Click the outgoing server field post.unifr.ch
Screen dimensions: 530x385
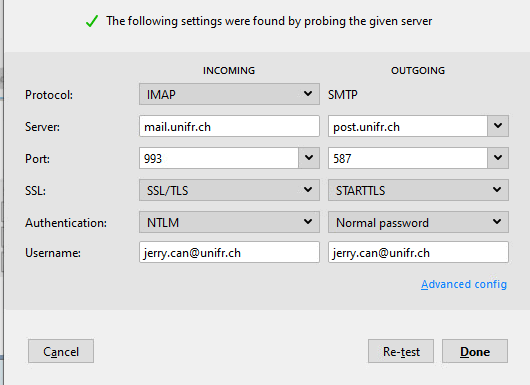click(x=408, y=126)
